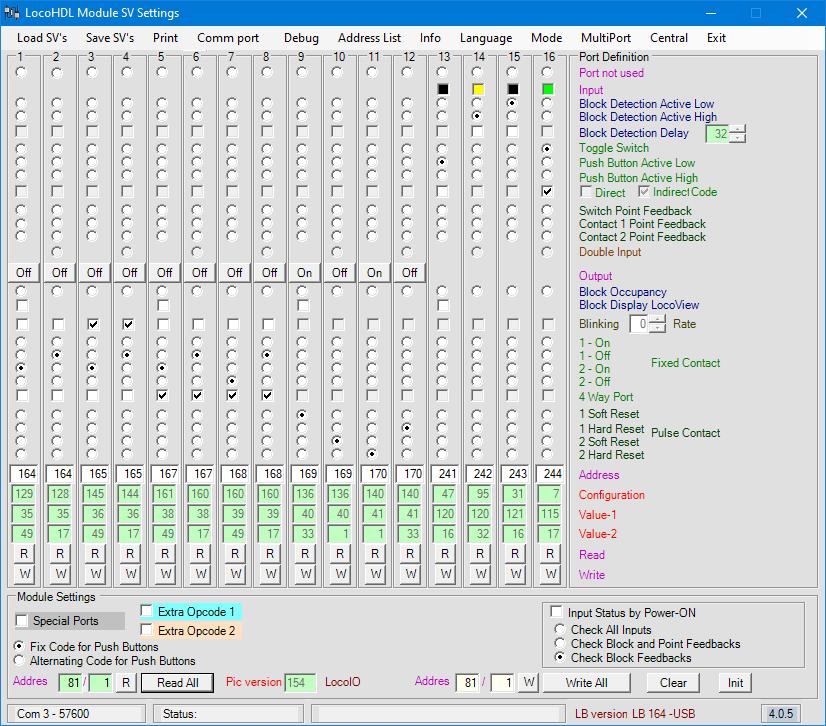
Task: Click the port 1 address field 164
Action: (x=24, y=474)
